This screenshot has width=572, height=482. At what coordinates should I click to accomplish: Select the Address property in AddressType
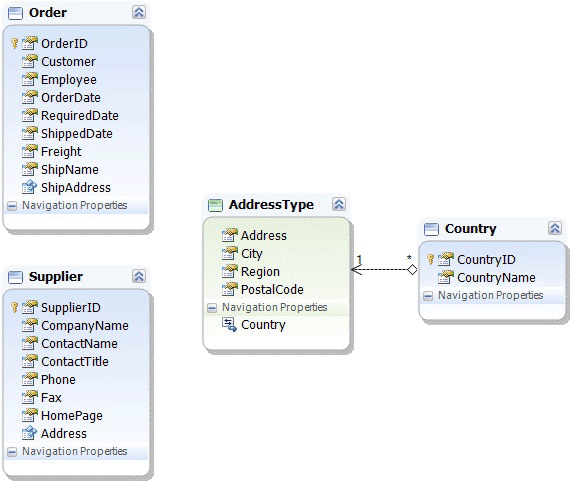tap(263, 235)
